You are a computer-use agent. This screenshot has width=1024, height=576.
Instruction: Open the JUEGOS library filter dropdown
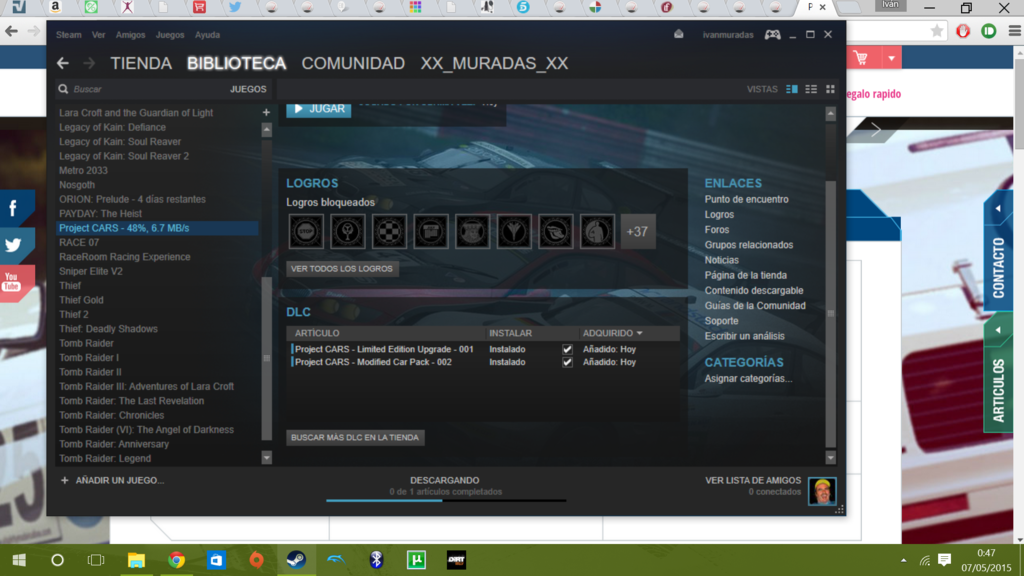click(x=248, y=89)
